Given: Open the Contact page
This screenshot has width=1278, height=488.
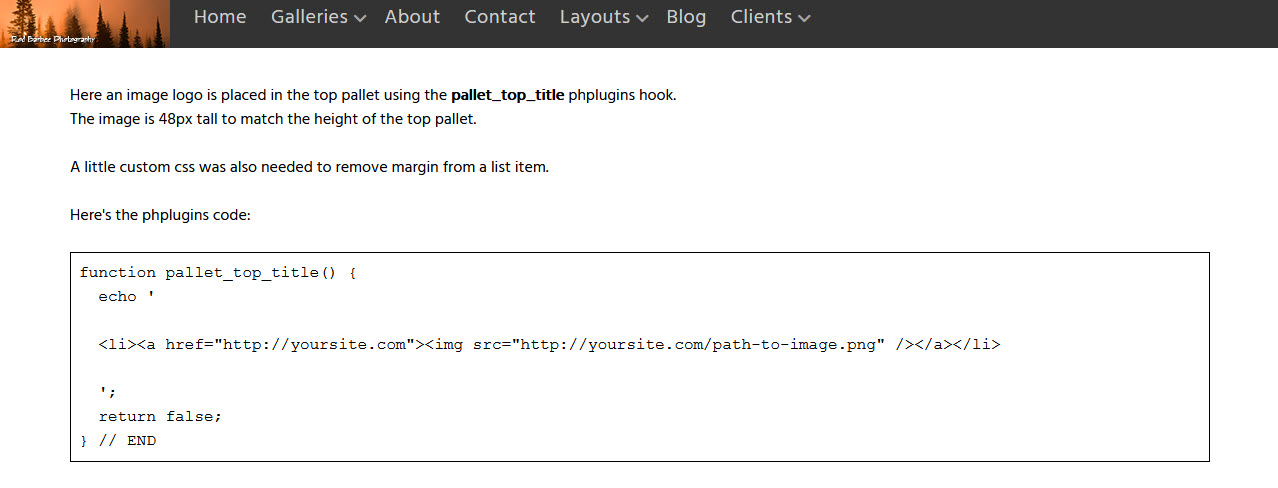Looking at the screenshot, I should pos(500,17).
